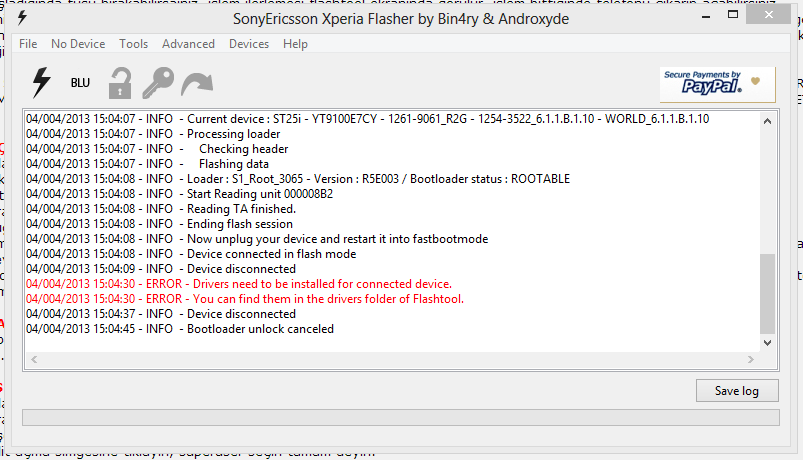
Task: Click log line 'Flashing data'
Action: pyautogui.click(x=147, y=164)
